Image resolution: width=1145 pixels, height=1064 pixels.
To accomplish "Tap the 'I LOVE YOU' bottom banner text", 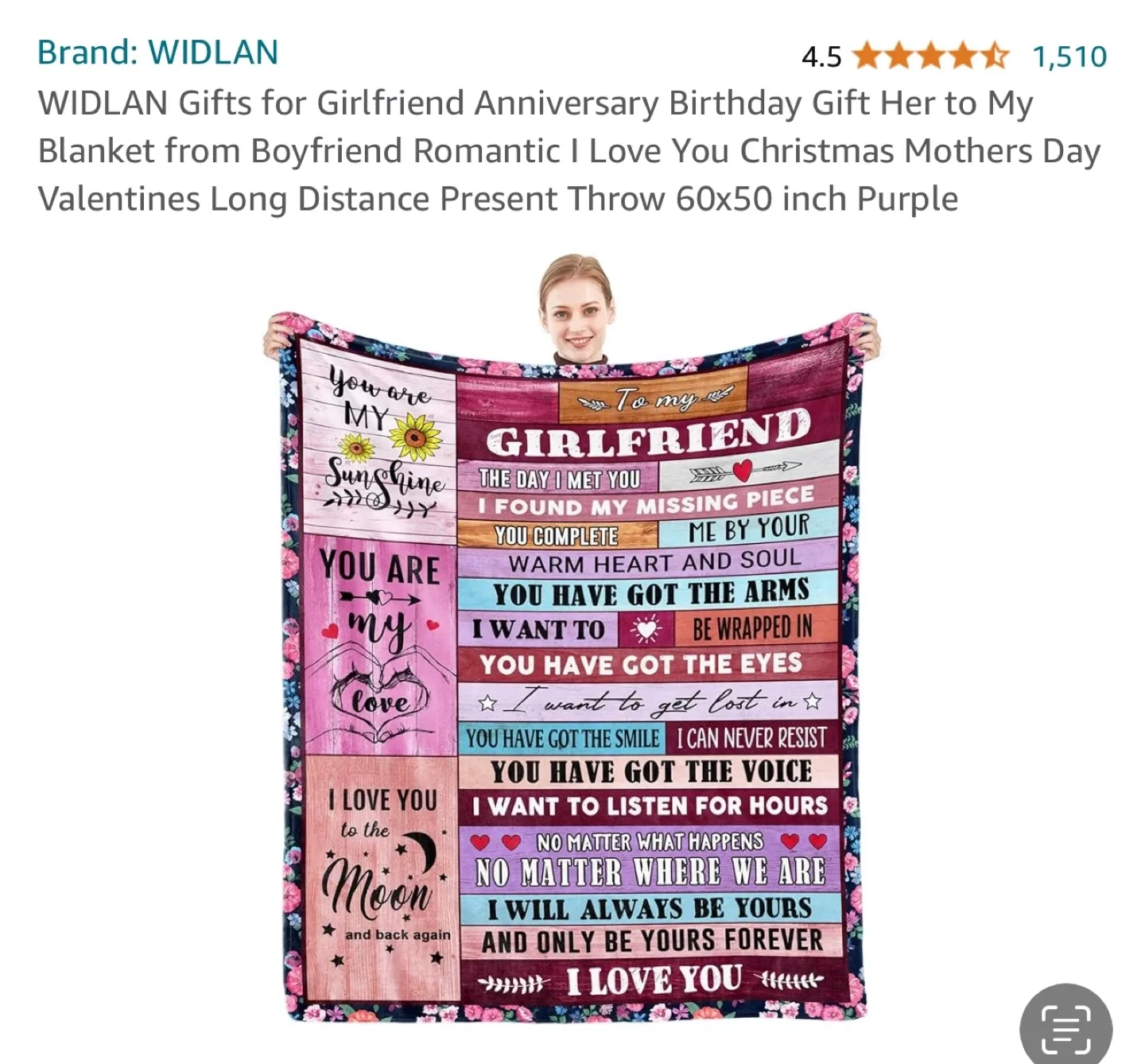I will pyautogui.click(x=654, y=980).
